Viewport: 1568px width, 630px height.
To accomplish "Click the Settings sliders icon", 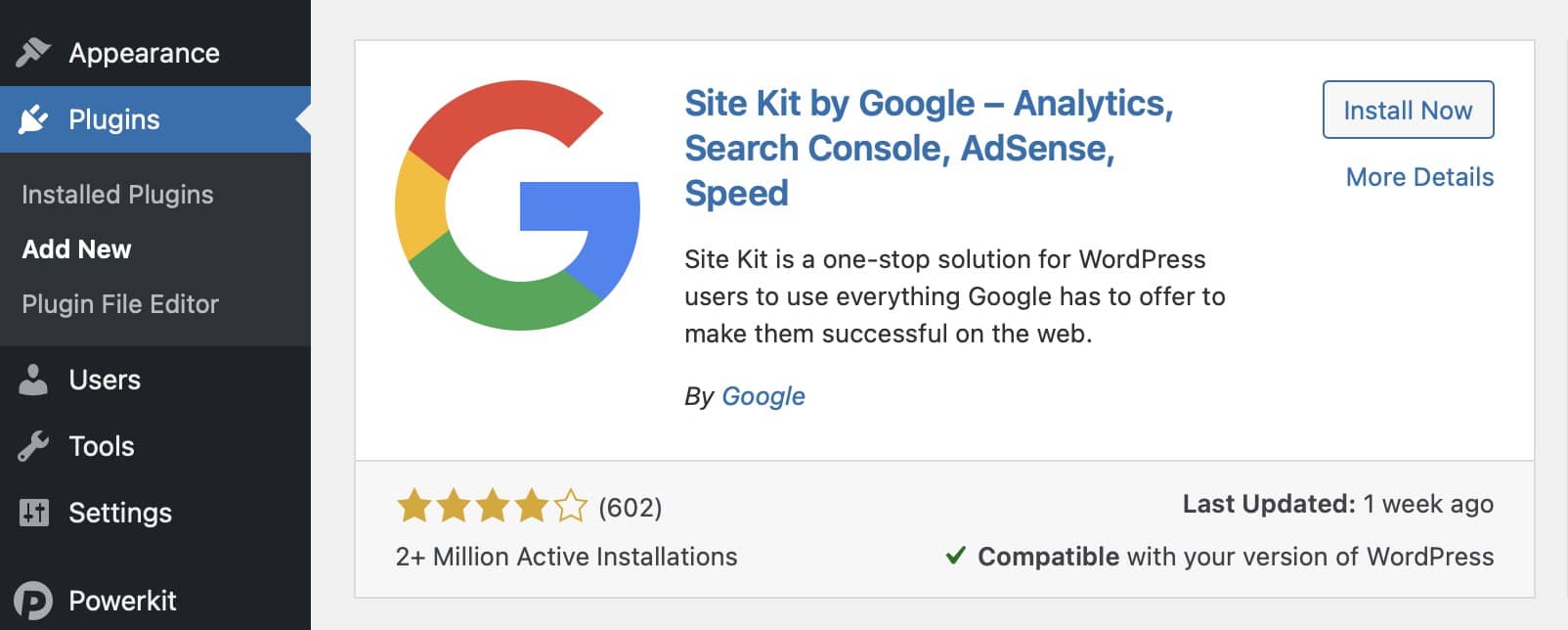I will click(x=34, y=513).
